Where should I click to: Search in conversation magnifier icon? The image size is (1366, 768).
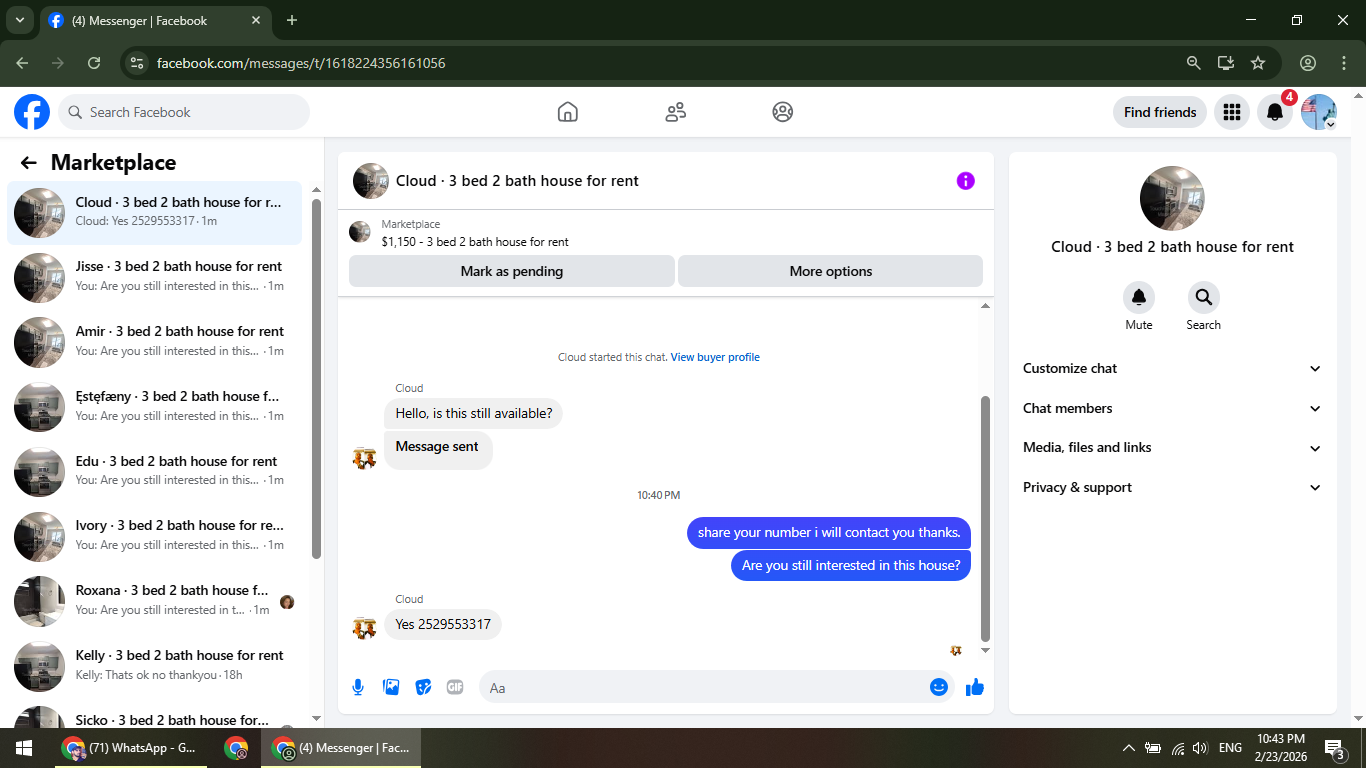pos(1203,297)
